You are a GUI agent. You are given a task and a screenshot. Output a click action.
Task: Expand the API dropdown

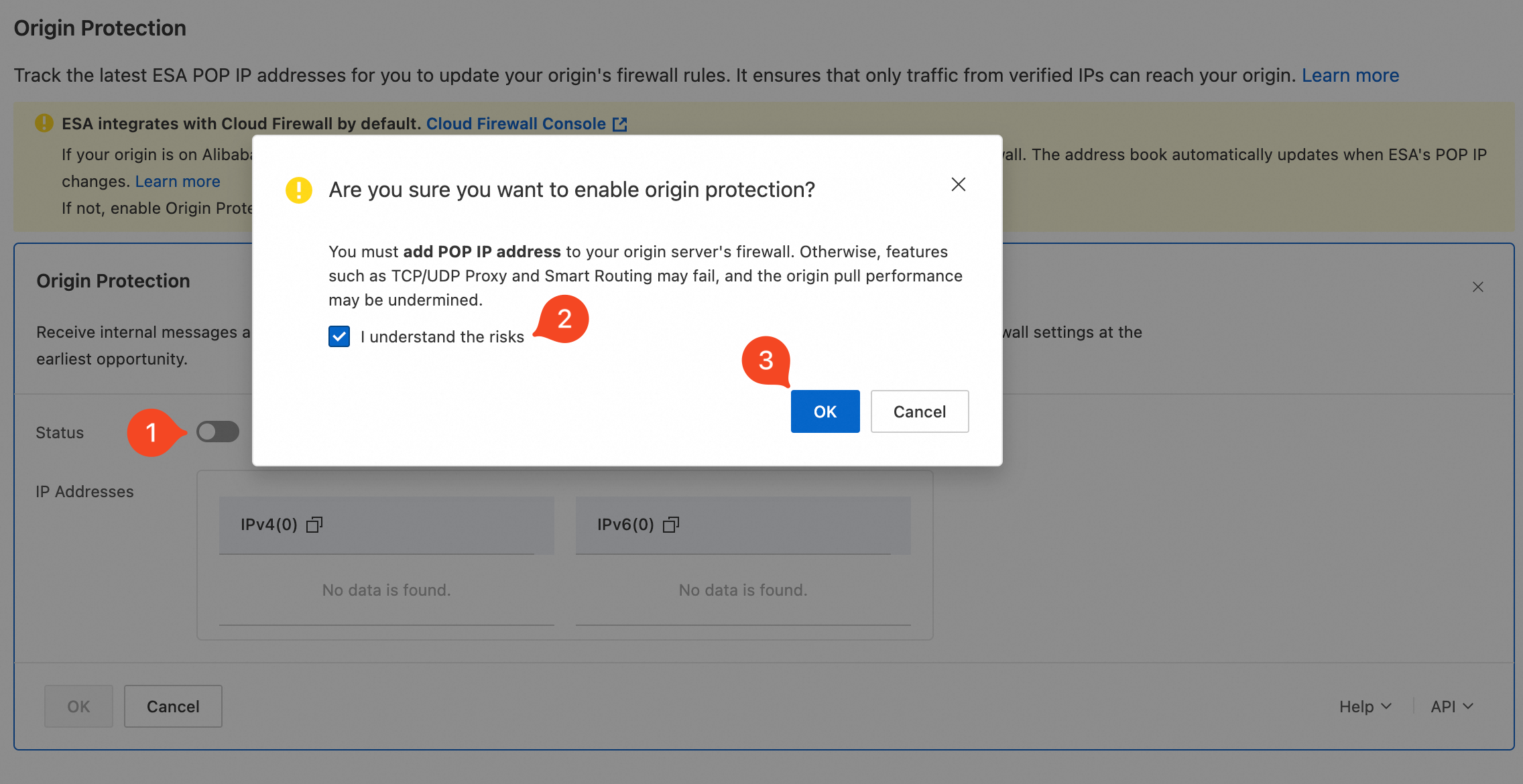pyautogui.click(x=1452, y=706)
